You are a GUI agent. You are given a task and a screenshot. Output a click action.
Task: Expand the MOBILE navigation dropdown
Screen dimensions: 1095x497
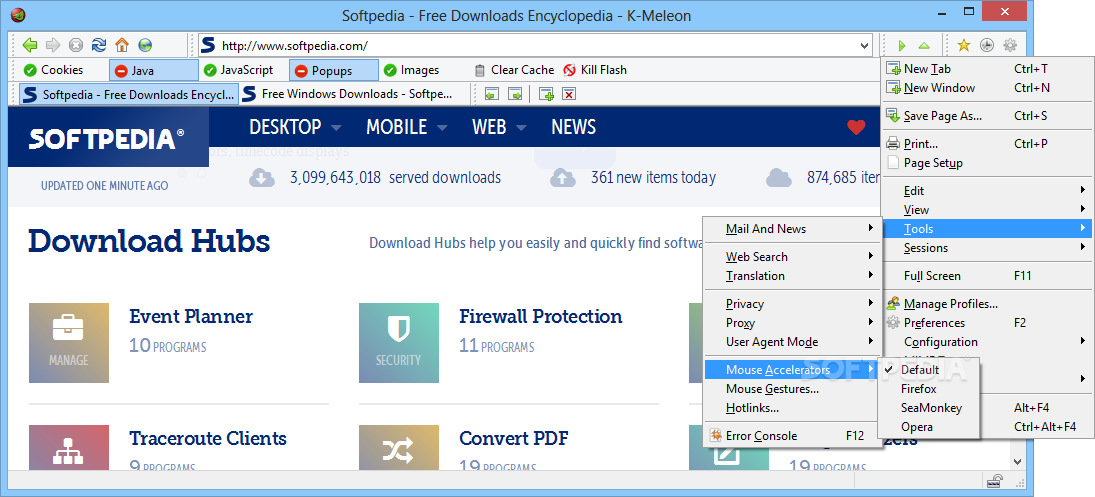pos(441,128)
